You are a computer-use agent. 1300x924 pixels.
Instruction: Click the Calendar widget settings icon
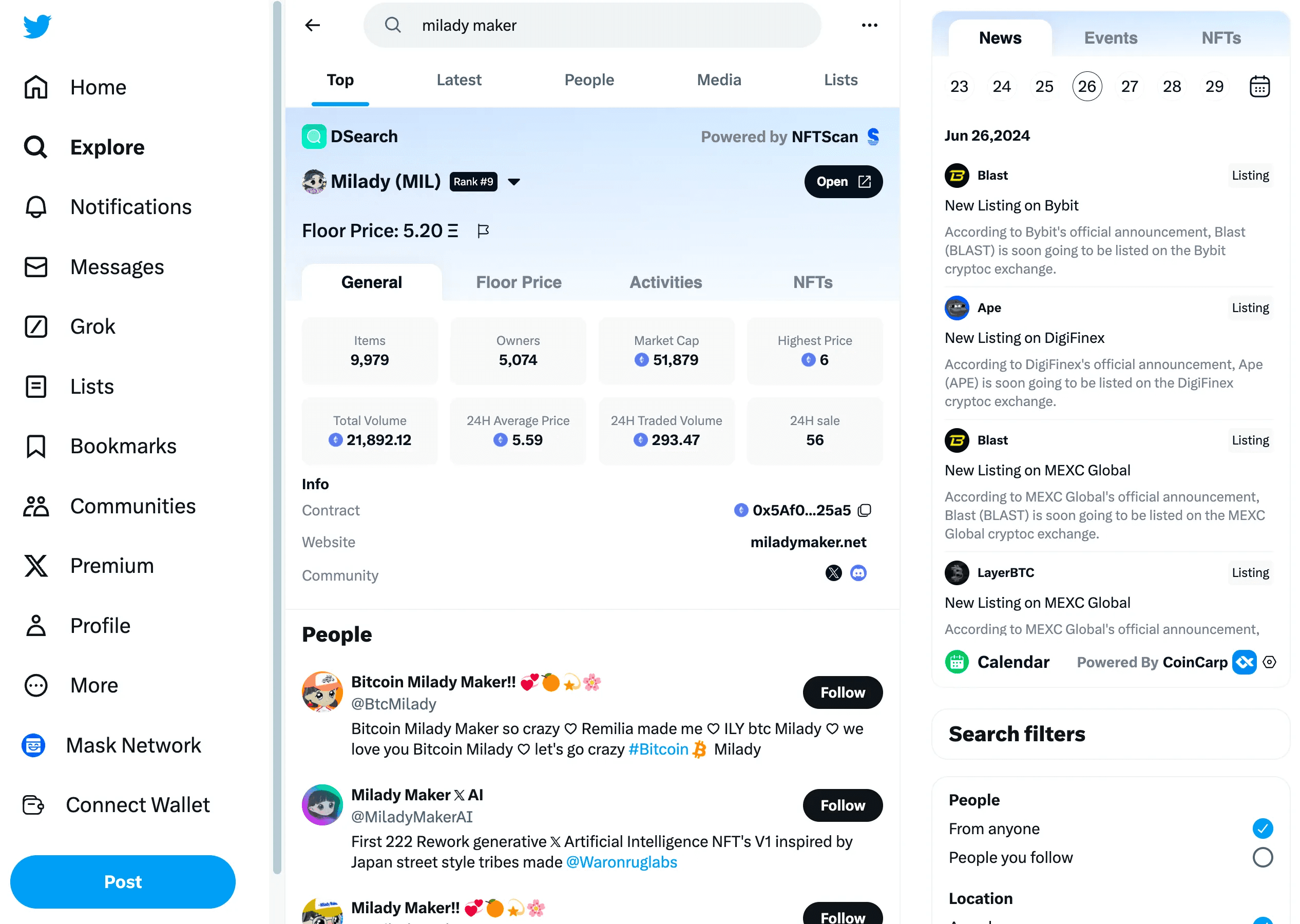tap(1269, 662)
